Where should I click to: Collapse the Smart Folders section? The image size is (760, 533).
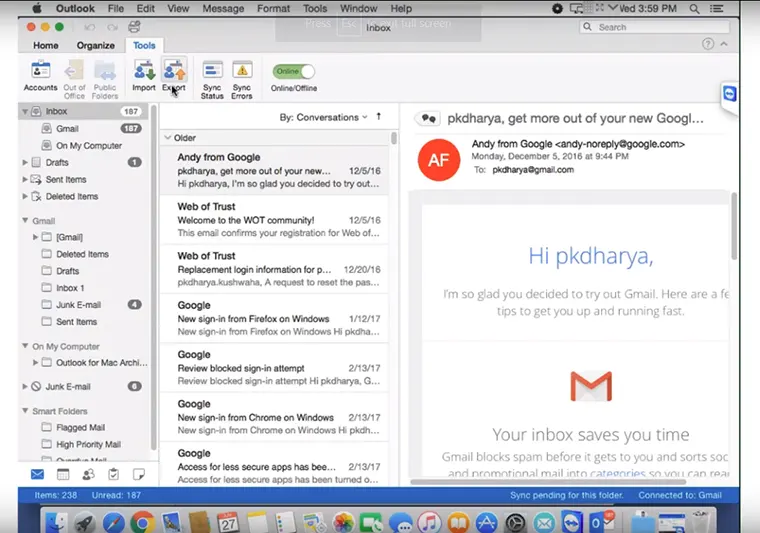point(25,411)
